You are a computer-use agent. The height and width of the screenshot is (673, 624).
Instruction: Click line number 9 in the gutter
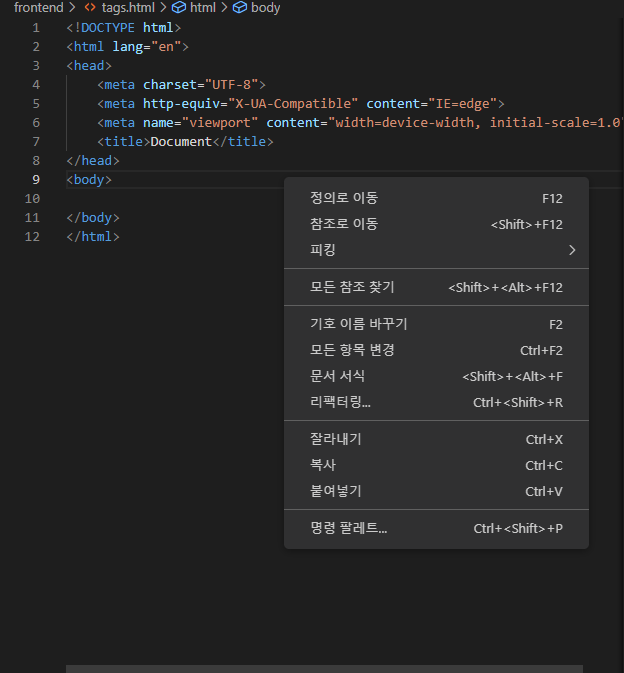pos(36,180)
